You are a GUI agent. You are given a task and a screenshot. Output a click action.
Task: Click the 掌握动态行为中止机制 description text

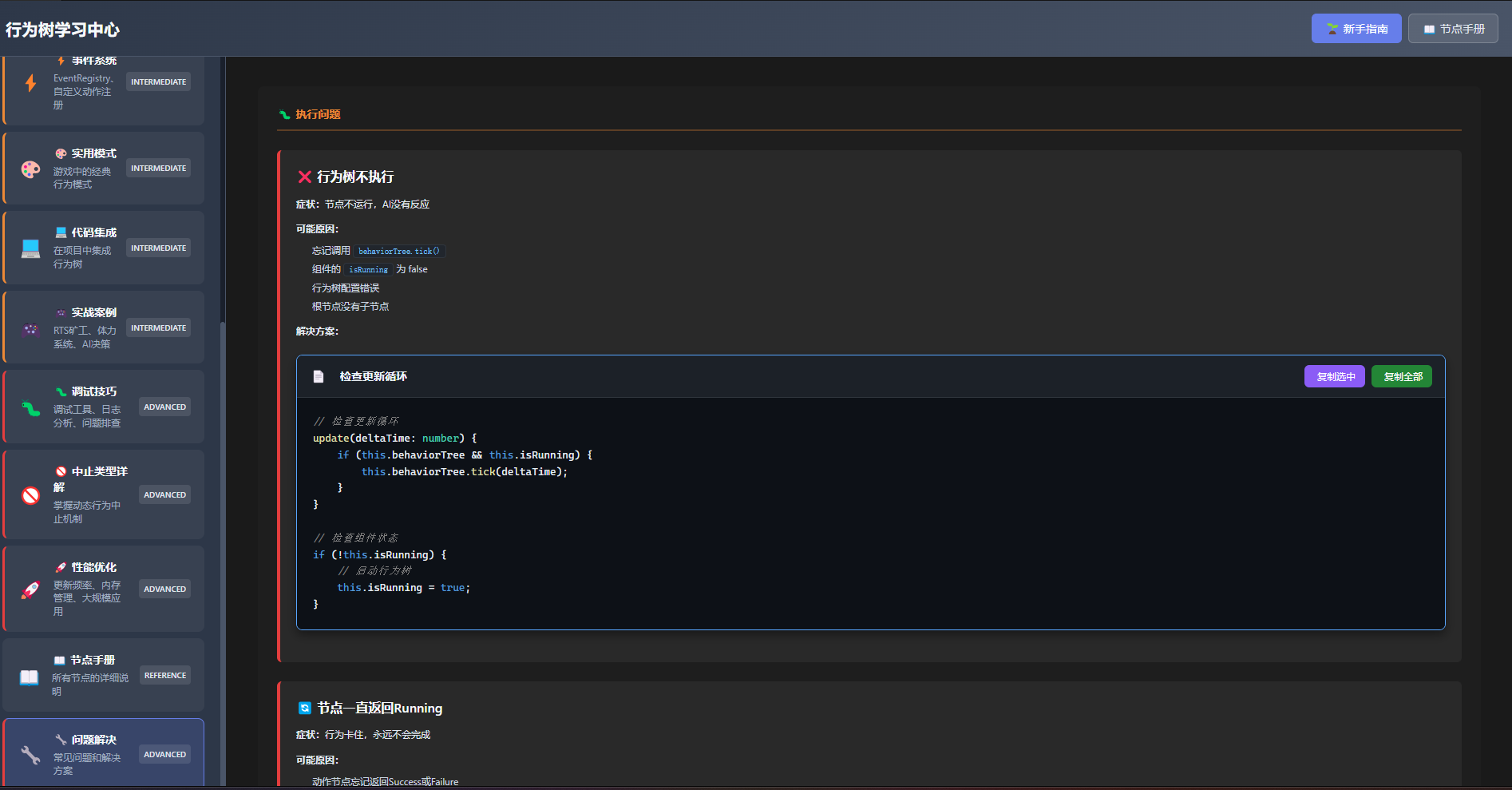(87, 512)
